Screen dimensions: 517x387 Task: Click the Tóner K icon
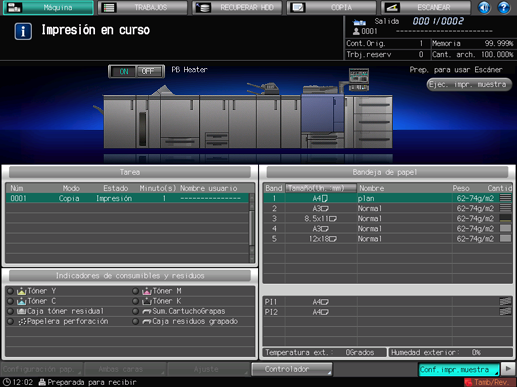(147, 301)
